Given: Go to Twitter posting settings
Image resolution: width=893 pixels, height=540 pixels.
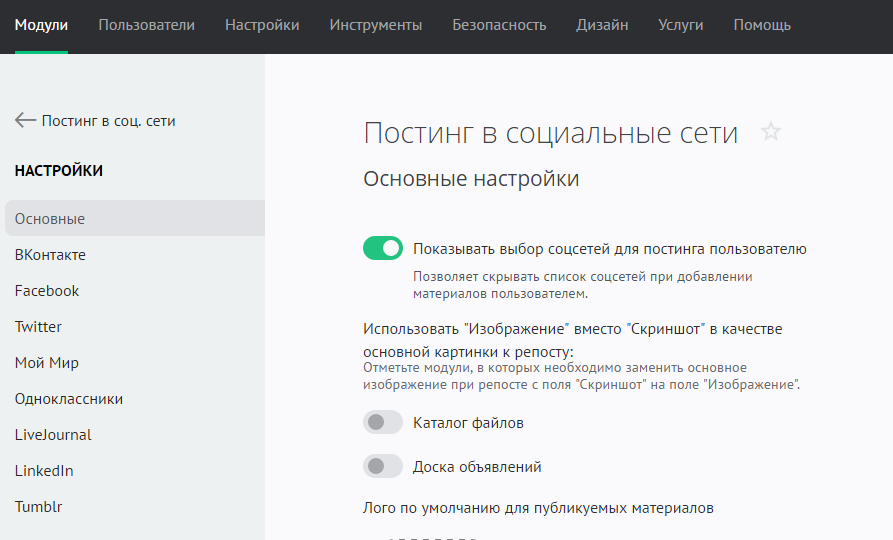Looking at the screenshot, I should (38, 327).
